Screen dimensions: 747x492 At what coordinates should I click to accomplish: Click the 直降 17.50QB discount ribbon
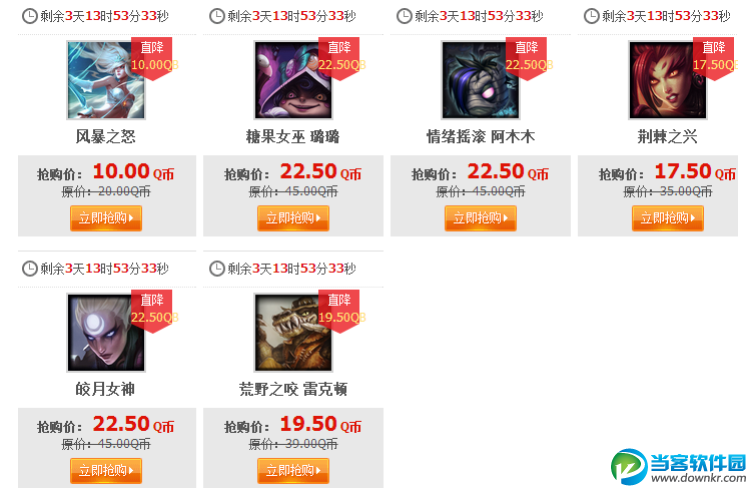pyautogui.click(x=714, y=58)
